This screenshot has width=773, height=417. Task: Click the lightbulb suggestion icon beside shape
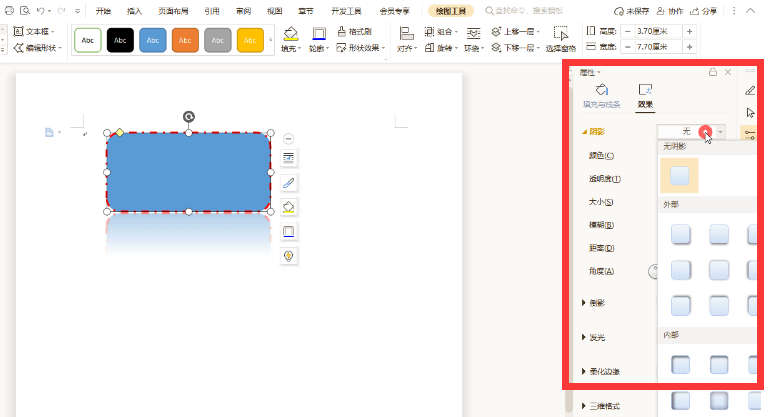click(x=289, y=256)
